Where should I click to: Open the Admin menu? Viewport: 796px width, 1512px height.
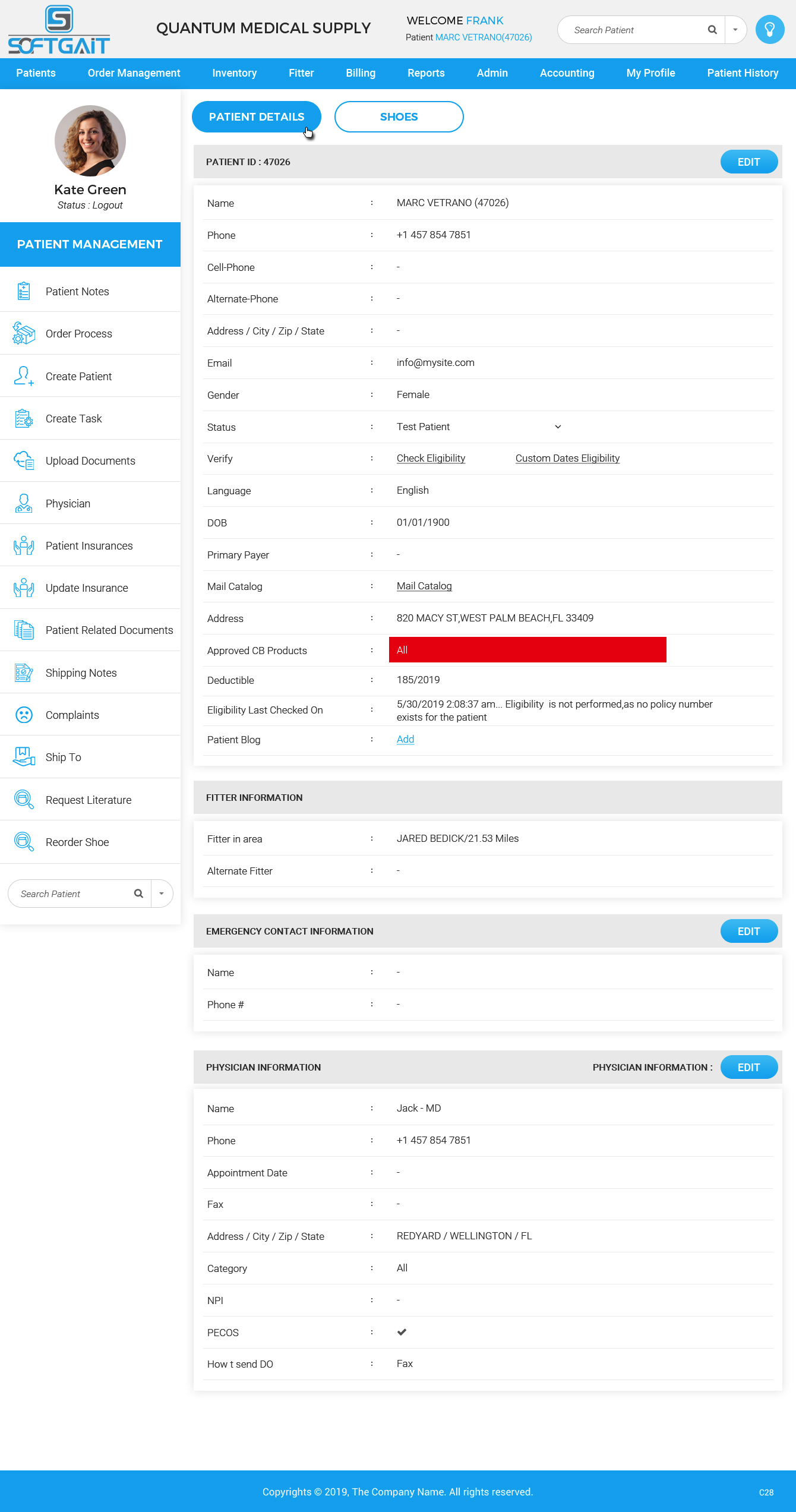pyautogui.click(x=492, y=73)
